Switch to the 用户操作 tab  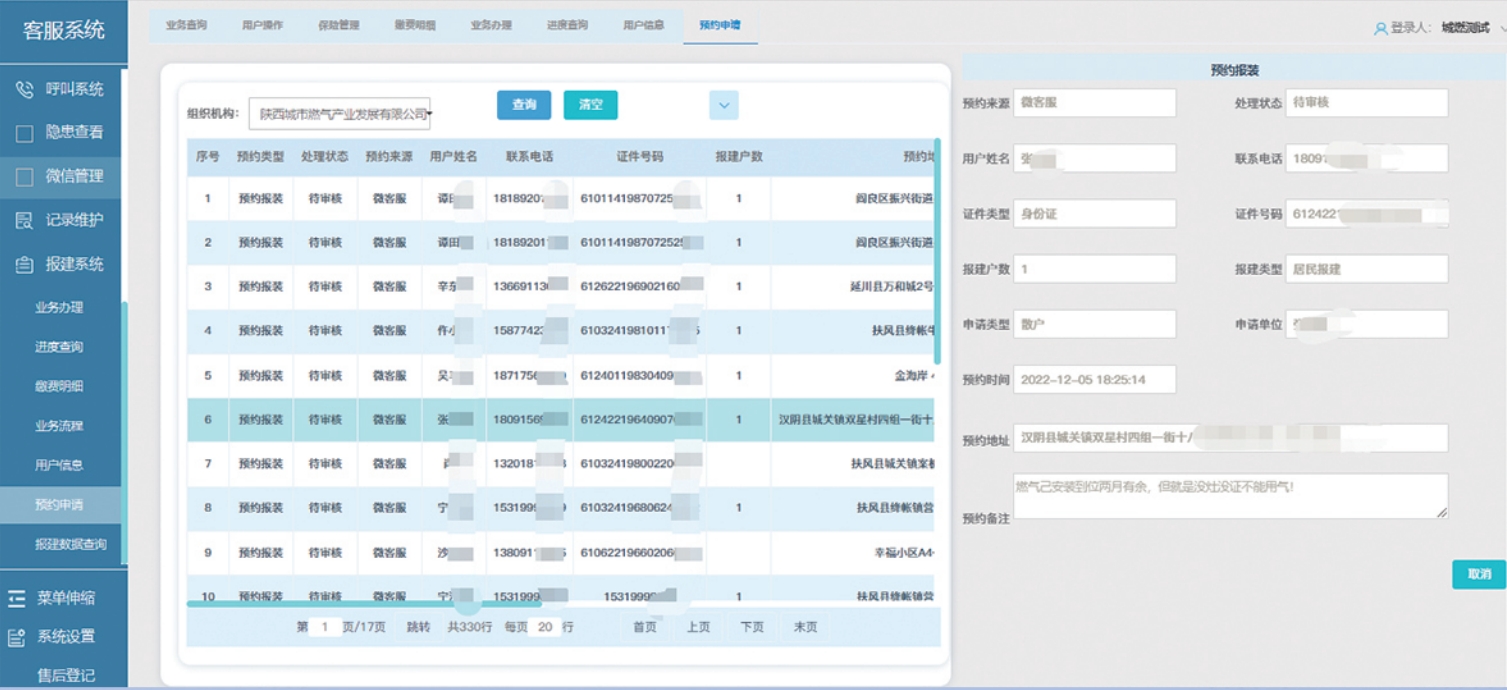click(262, 25)
